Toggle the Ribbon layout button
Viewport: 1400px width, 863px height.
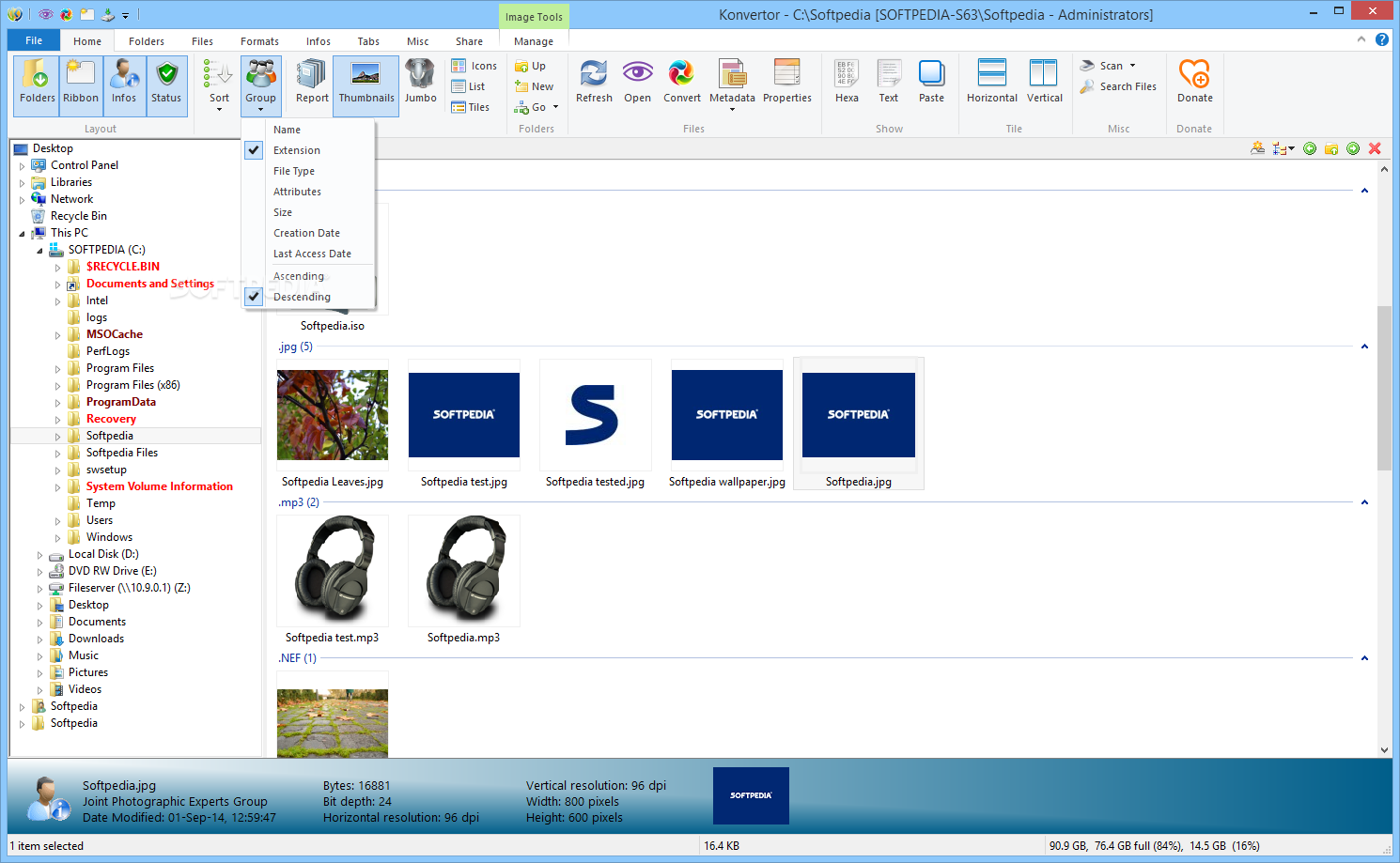(81, 85)
